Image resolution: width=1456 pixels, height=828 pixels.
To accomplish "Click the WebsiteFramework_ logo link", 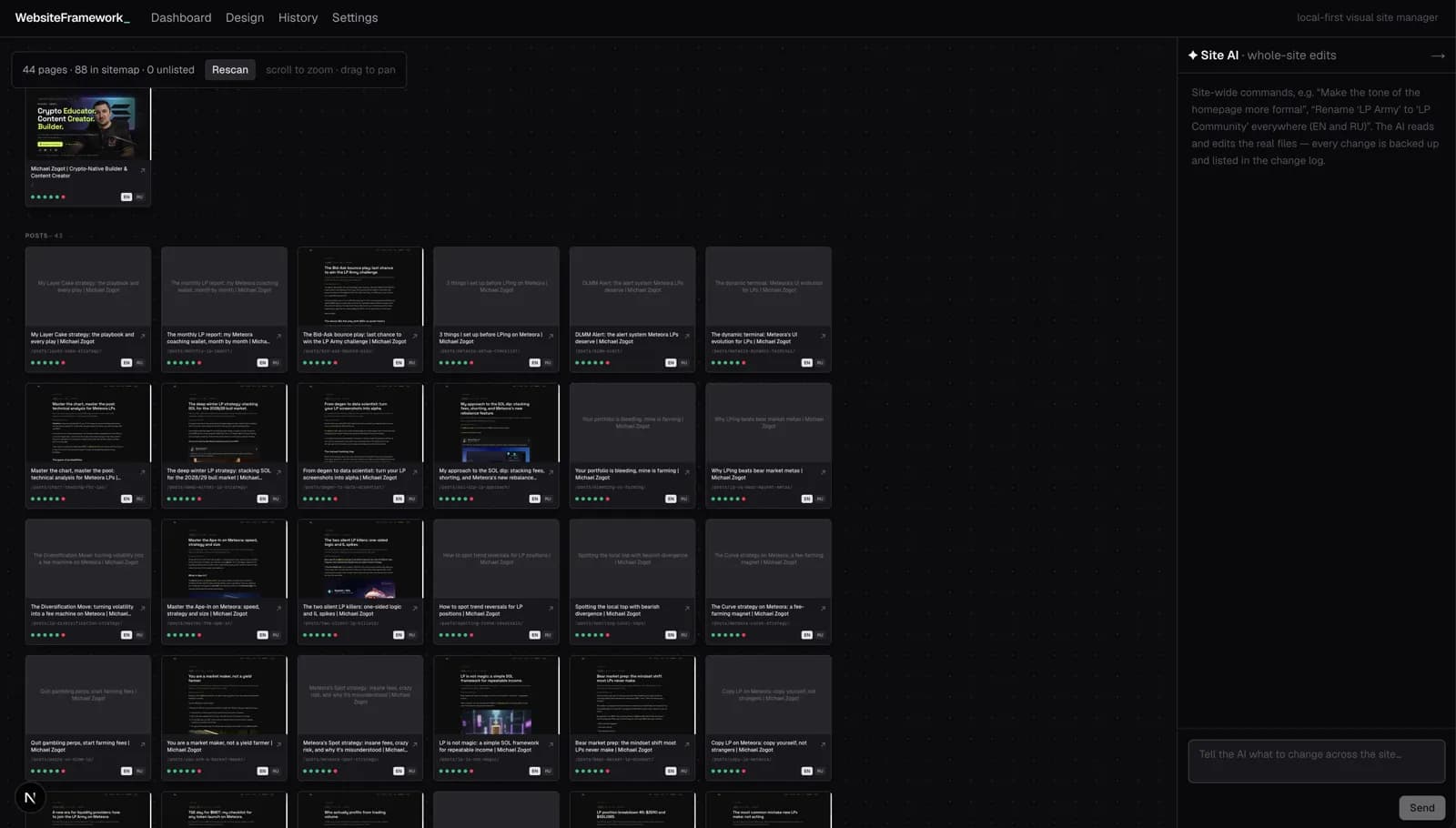I will [x=73, y=17].
